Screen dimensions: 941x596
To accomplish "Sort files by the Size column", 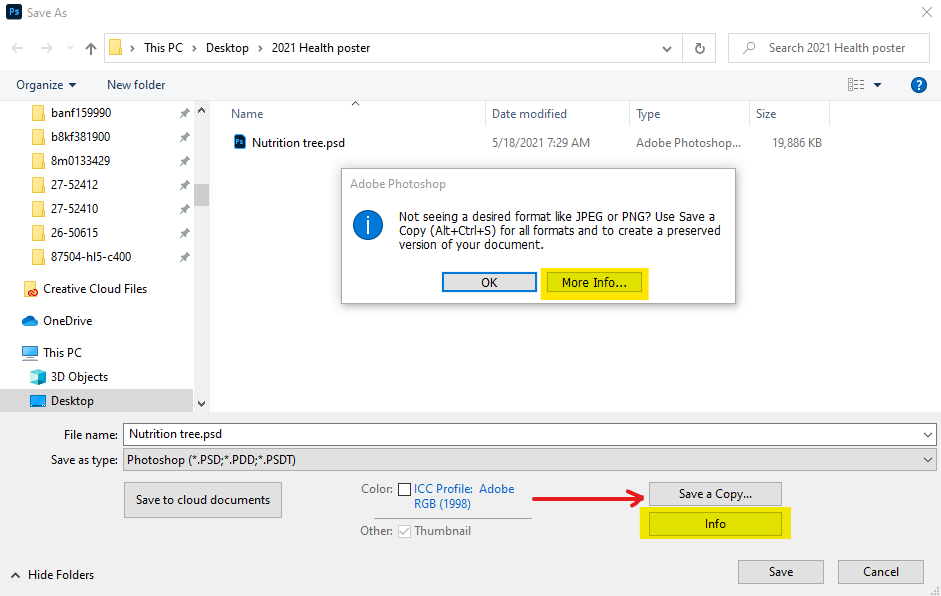I will point(766,113).
